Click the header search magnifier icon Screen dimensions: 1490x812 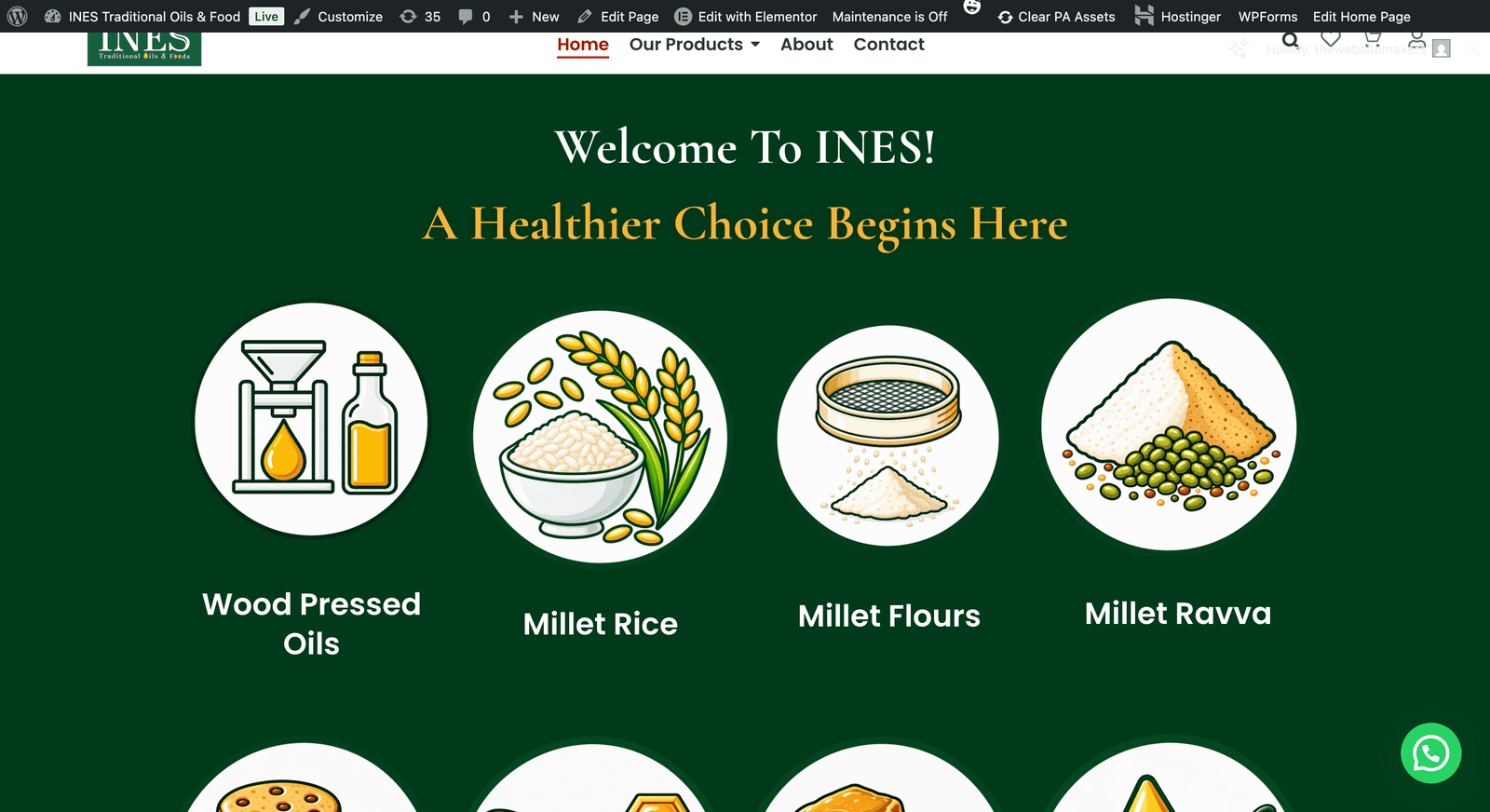click(1290, 40)
